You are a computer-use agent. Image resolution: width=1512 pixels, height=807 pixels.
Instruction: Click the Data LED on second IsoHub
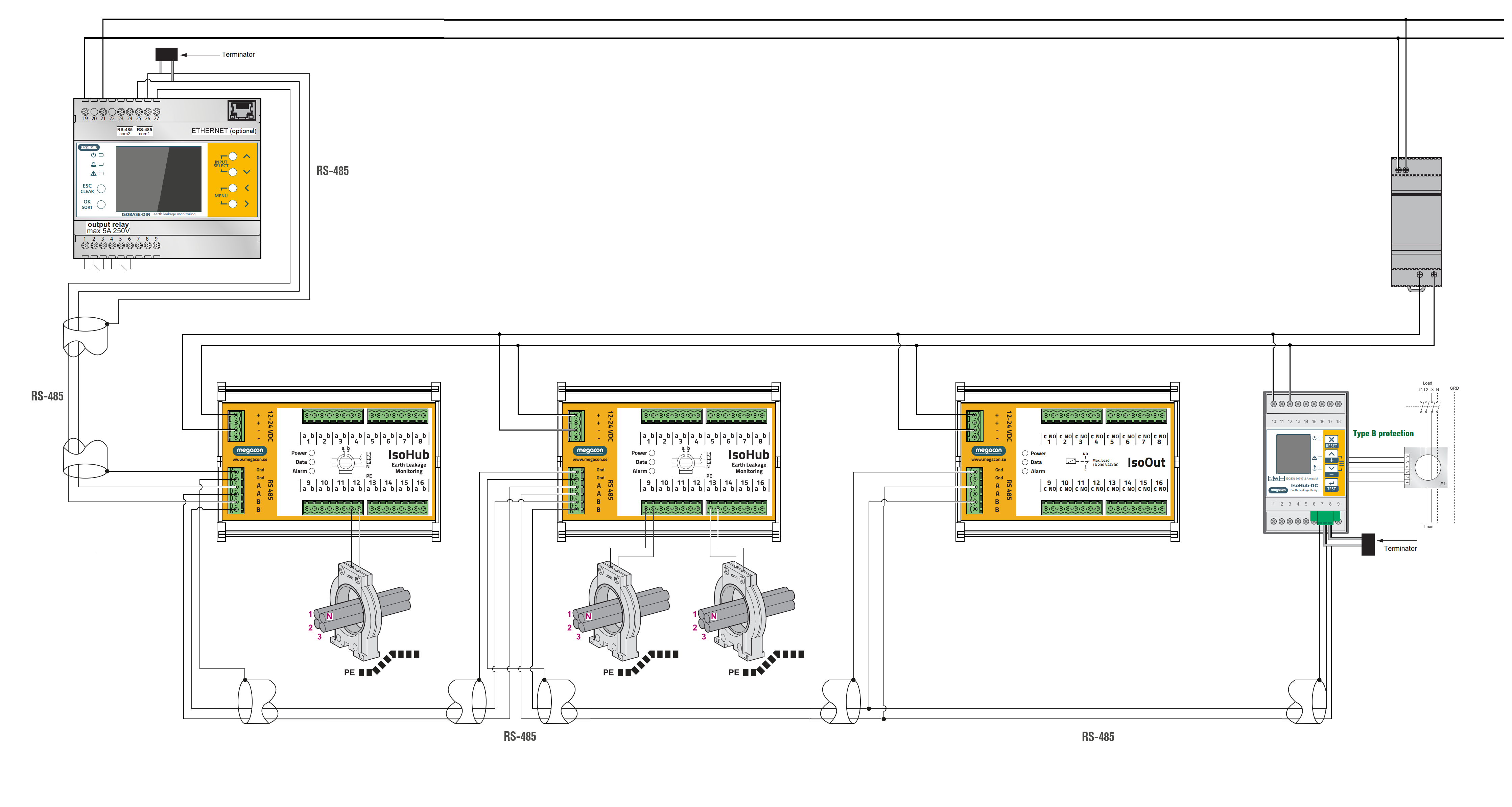[x=652, y=462]
